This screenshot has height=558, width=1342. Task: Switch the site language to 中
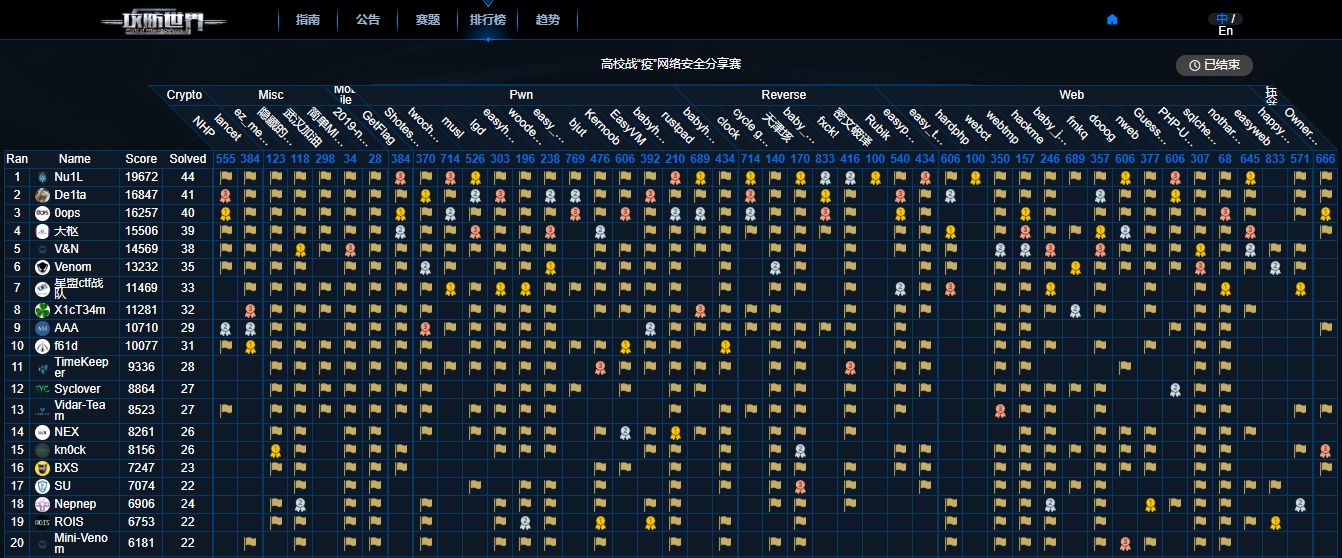1222,18
